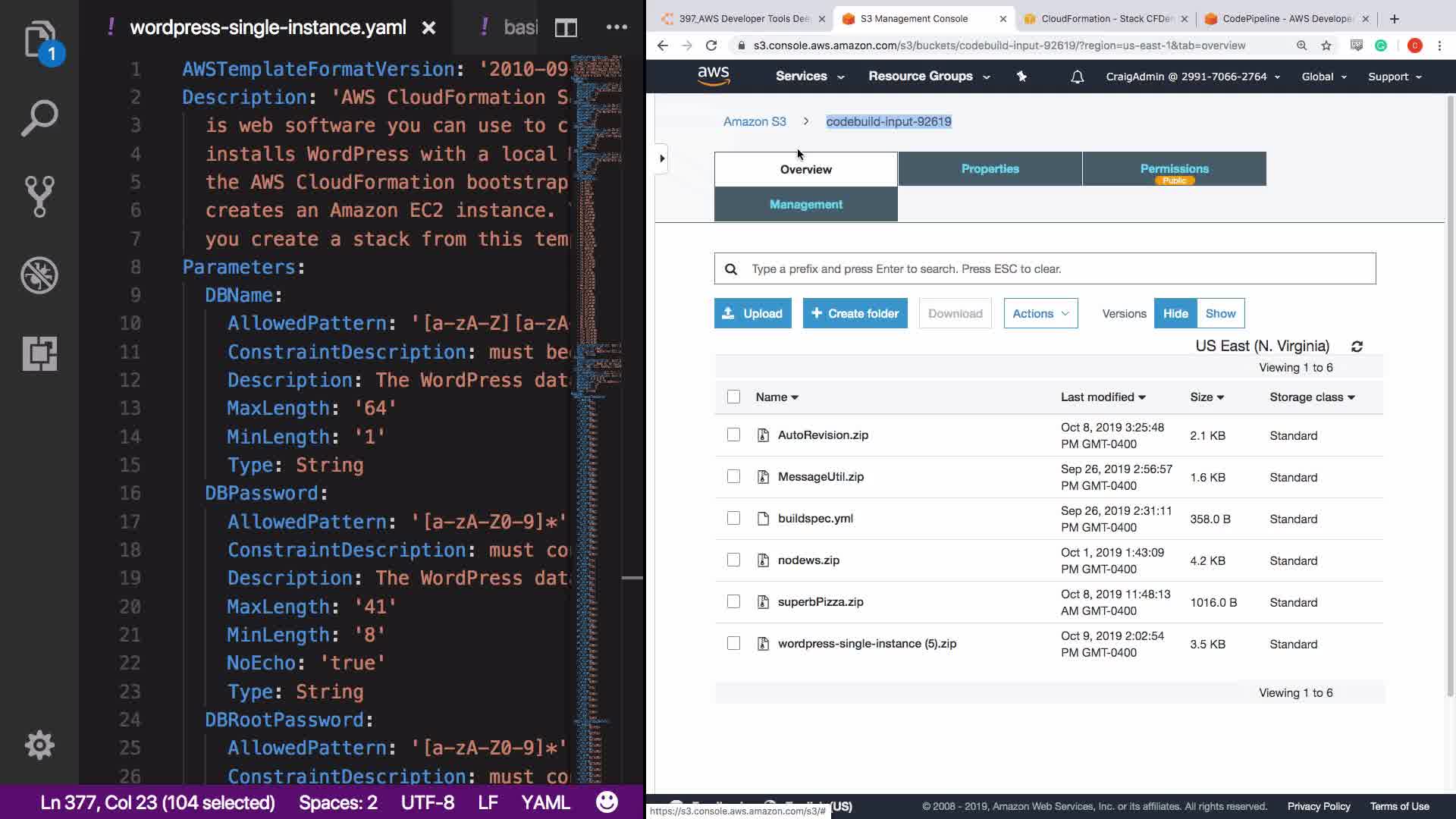
Task: Switch to the Properties tab
Action: click(990, 169)
